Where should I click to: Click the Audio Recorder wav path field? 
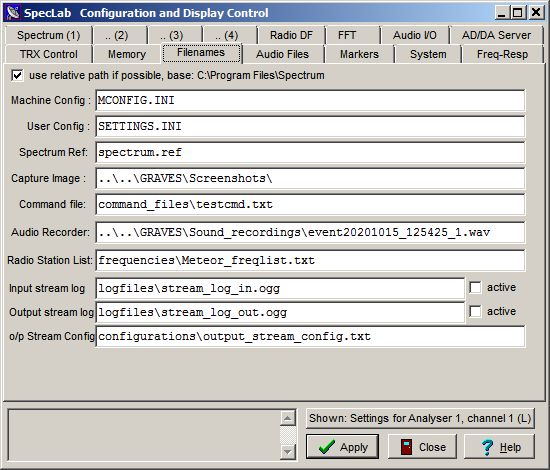point(310,232)
